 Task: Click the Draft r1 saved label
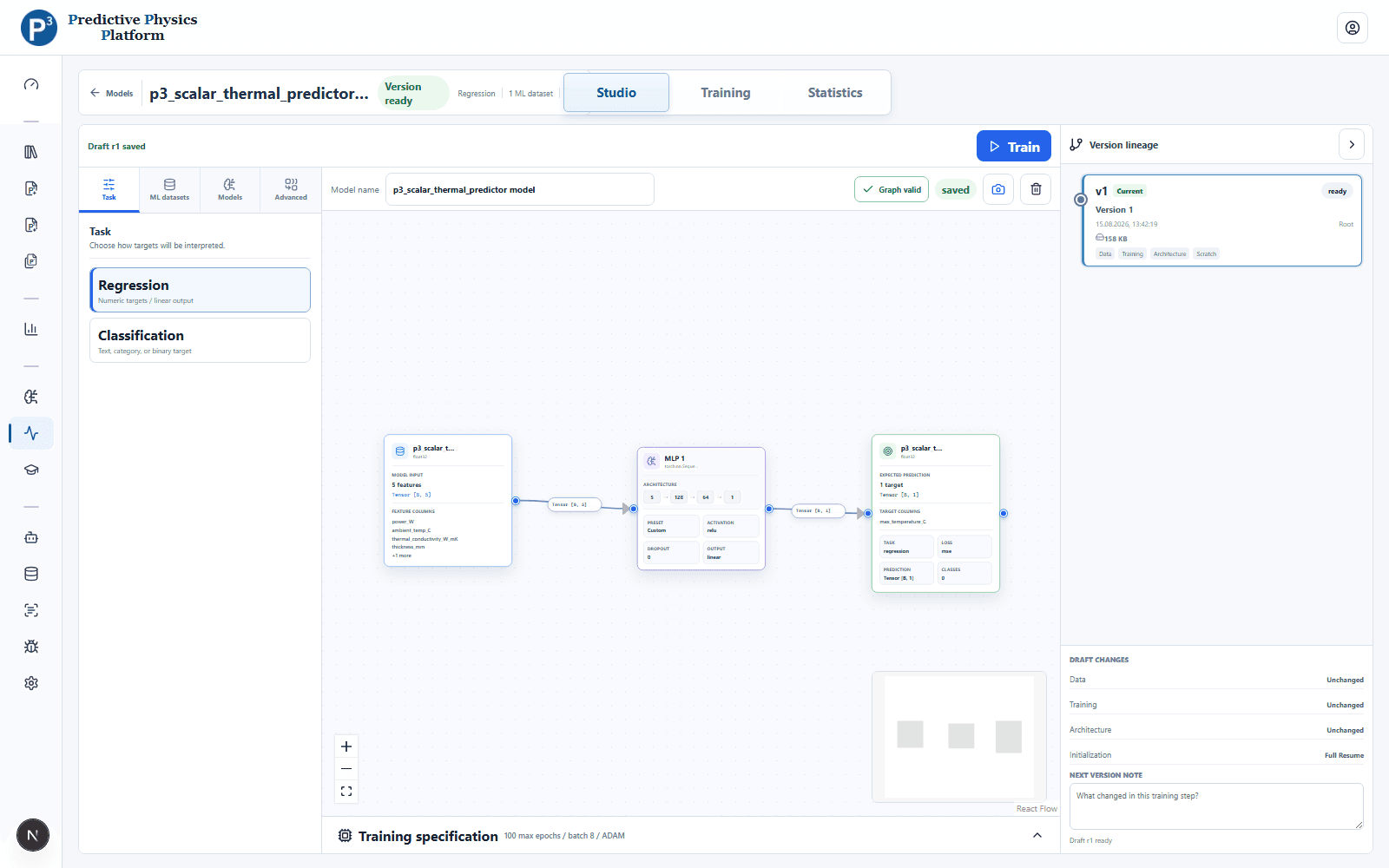click(116, 147)
